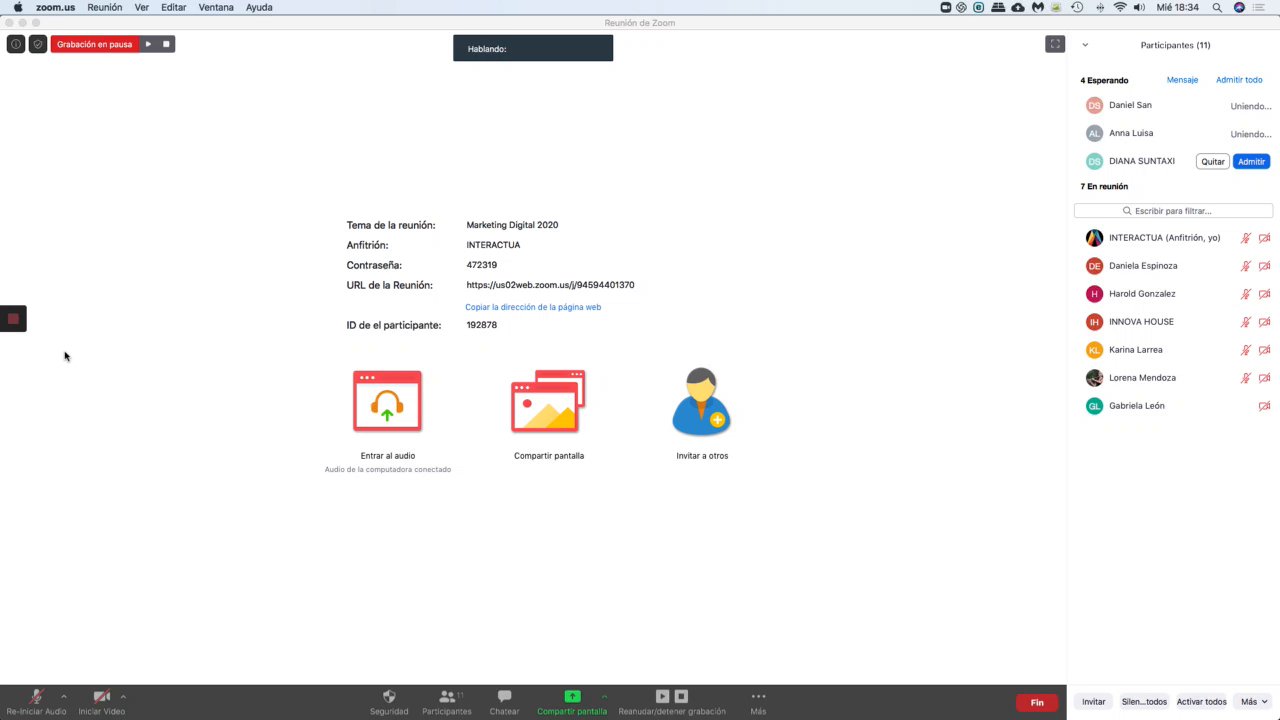
Task: Open the Time Machine menu bar icon
Action: [1077, 7]
